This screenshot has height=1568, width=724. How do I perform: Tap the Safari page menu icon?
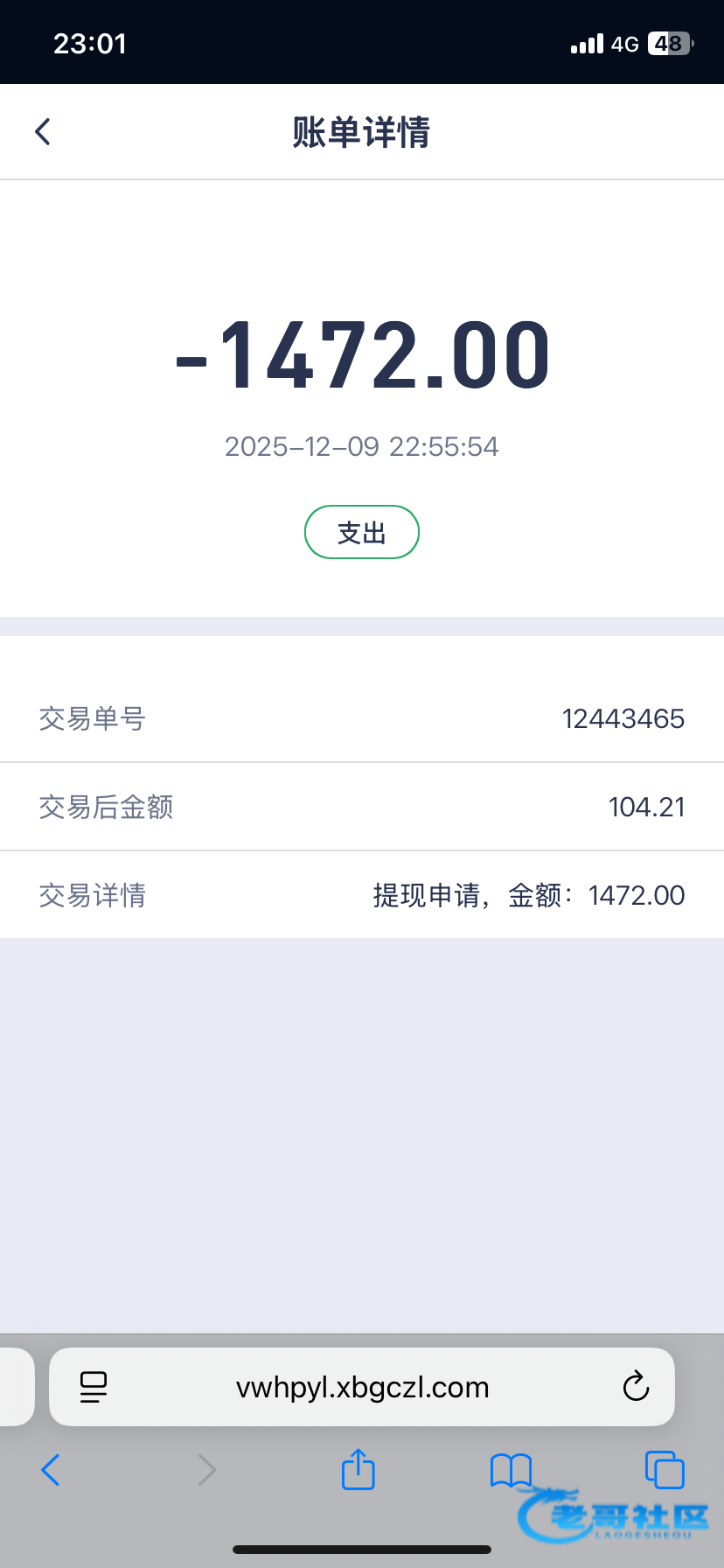93,1387
